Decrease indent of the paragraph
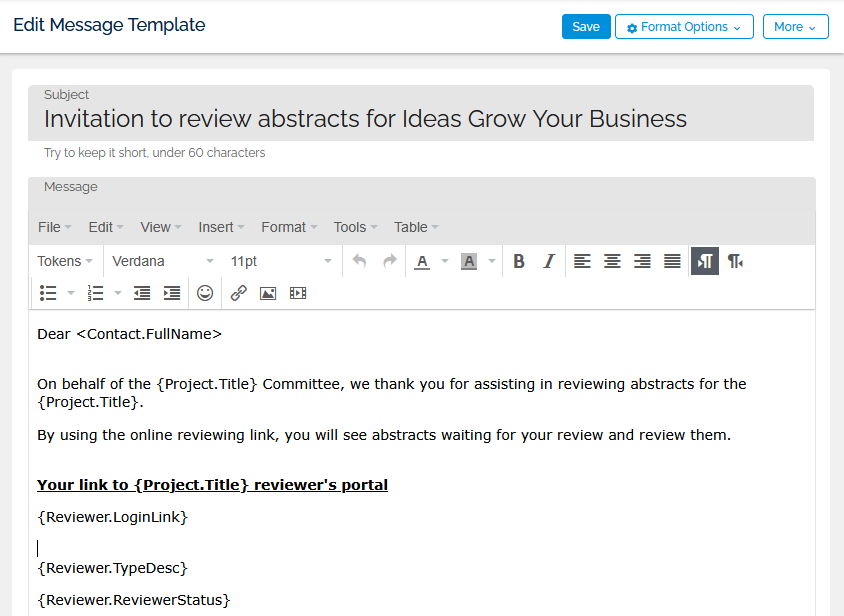The image size is (844, 616). 142,293
